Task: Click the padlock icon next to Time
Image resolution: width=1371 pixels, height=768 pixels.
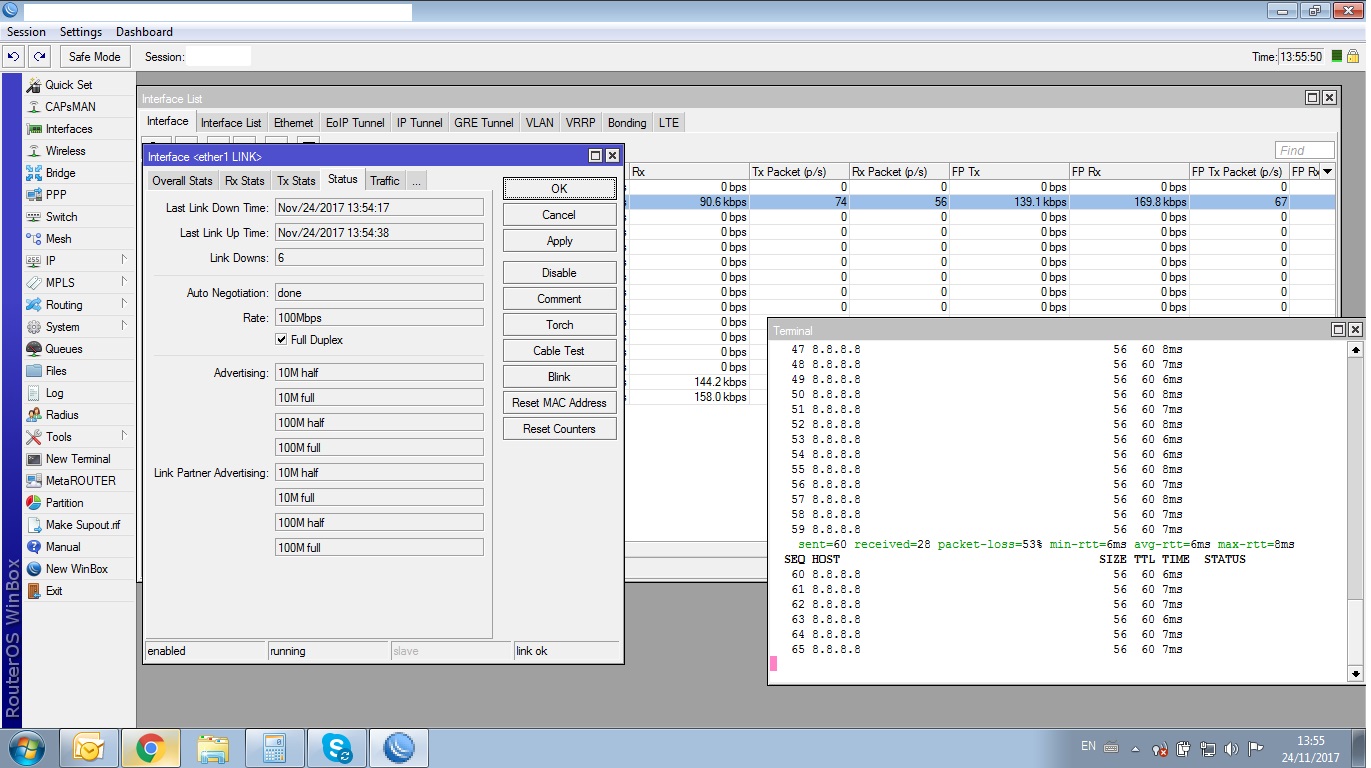Action: [1352, 57]
